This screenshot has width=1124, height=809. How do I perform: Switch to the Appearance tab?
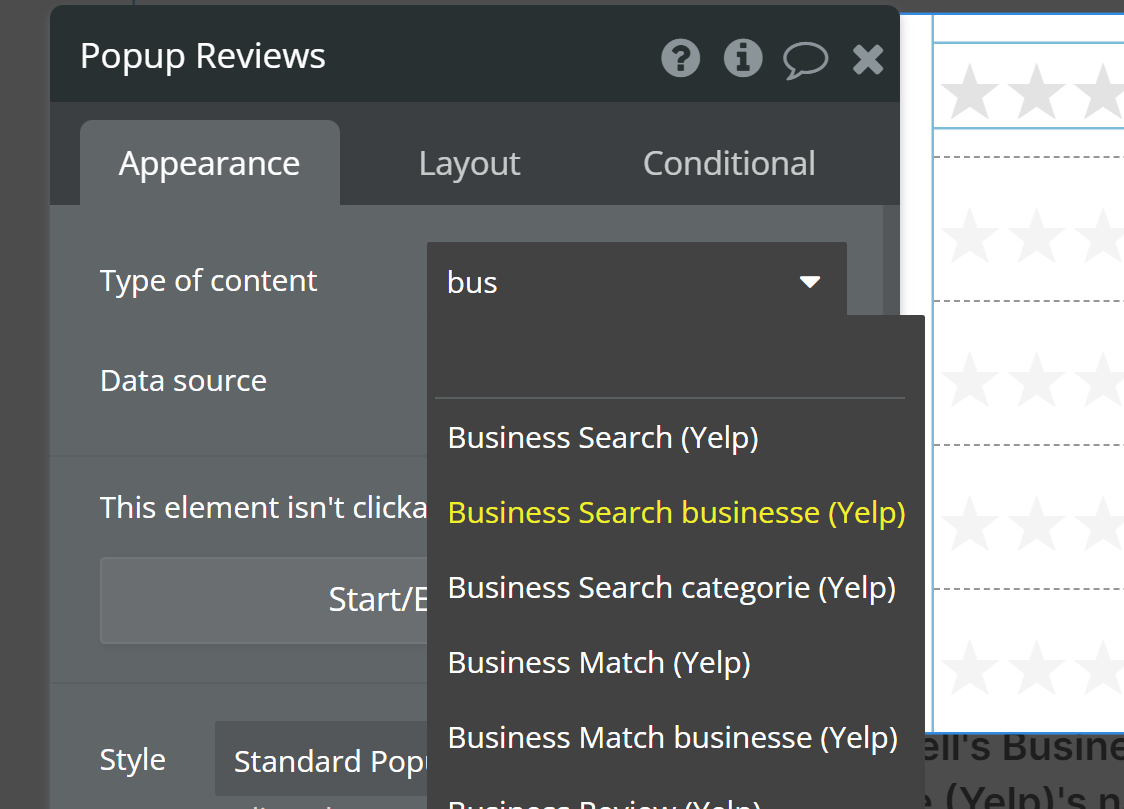pos(209,163)
